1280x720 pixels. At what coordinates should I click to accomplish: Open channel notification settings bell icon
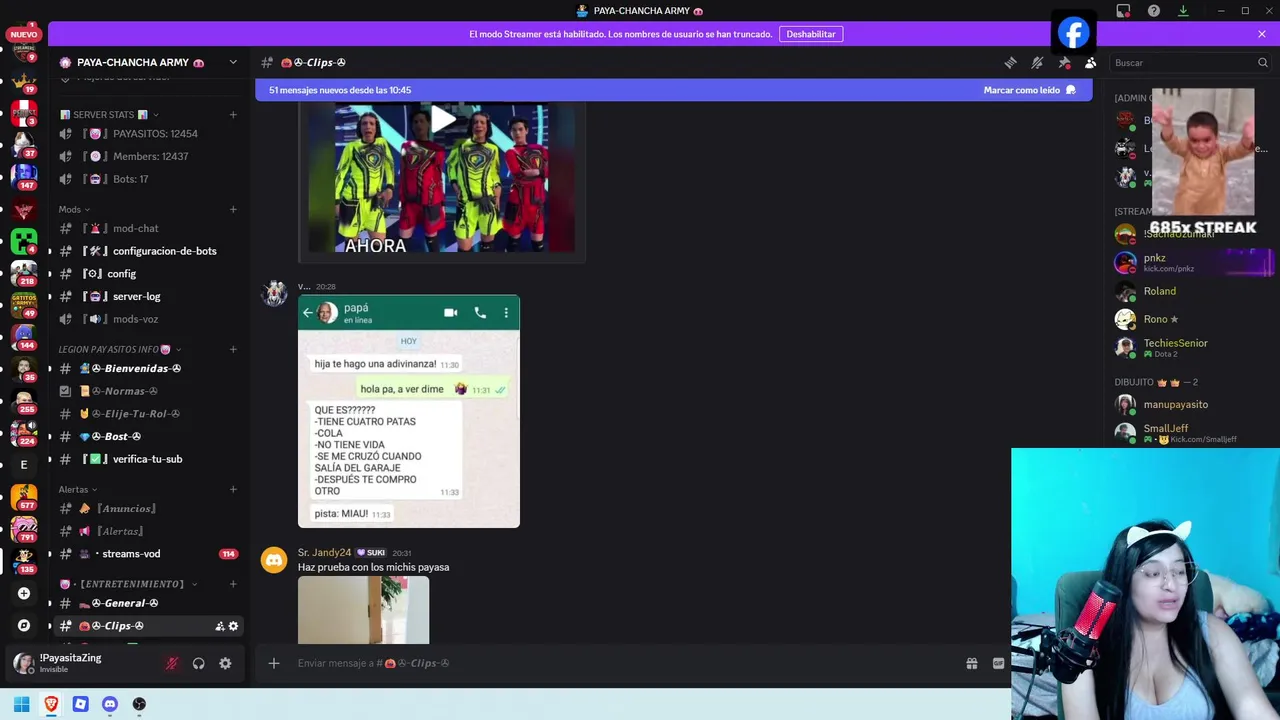[x=1037, y=62]
